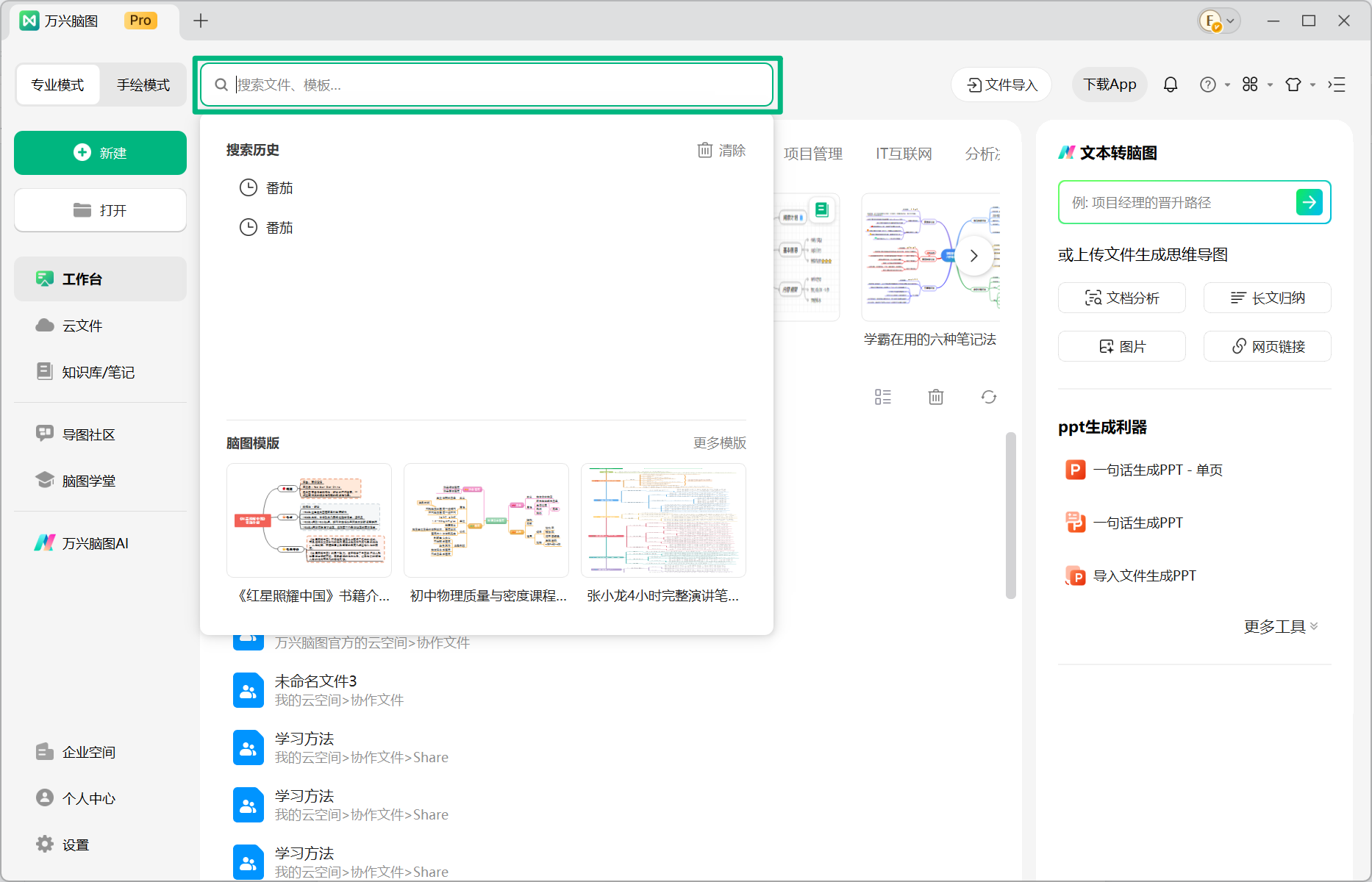Click the 打开 open file button
This screenshot has height=882, width=1372.
[100, 210]
